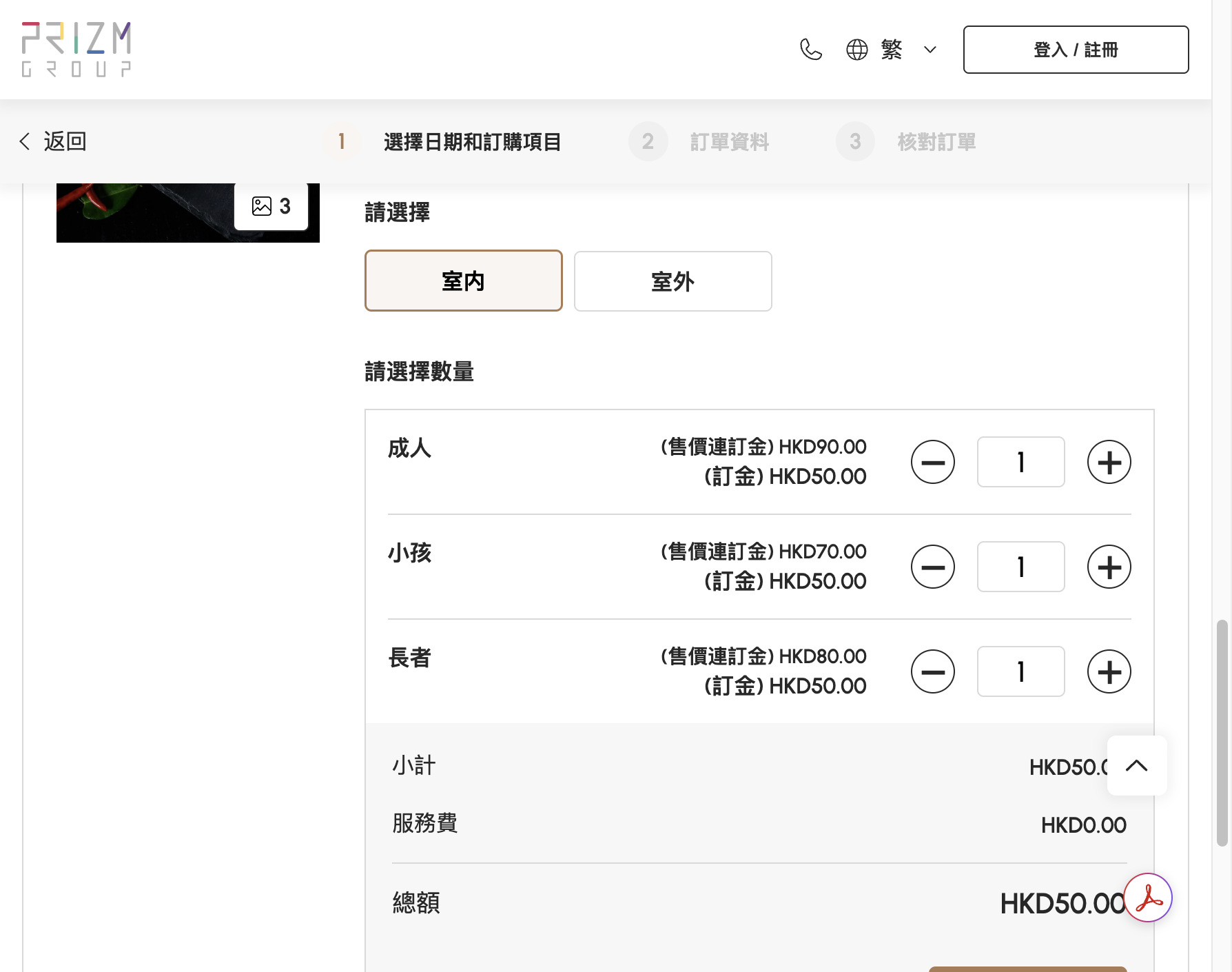Decrease 成人 quantity with minus
Screen dimensions: 1232x972
(x=933, y=462)
